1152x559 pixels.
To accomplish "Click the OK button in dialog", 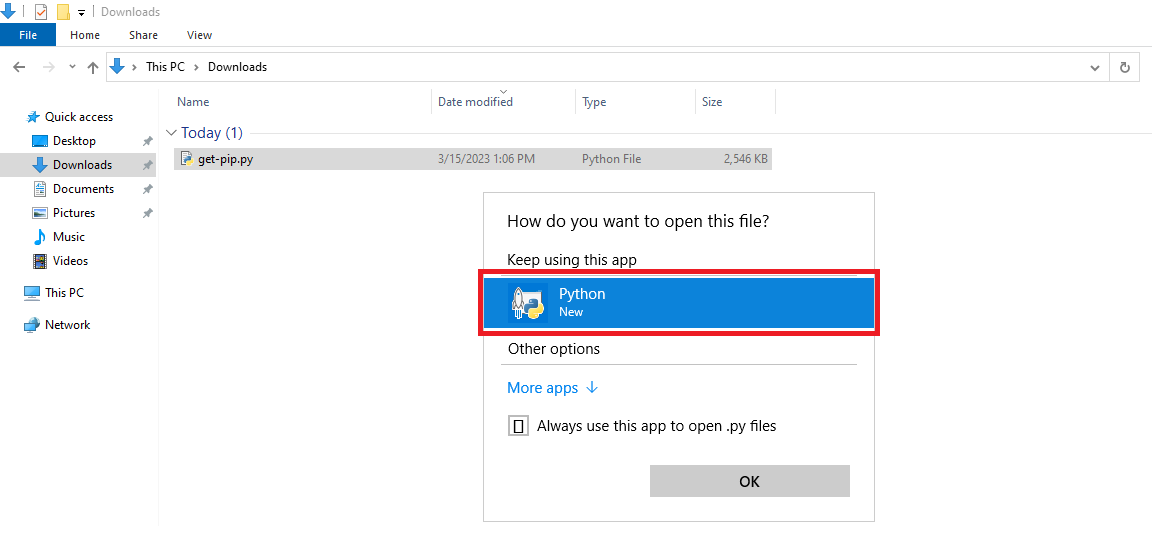I will [x=749, y=481].
